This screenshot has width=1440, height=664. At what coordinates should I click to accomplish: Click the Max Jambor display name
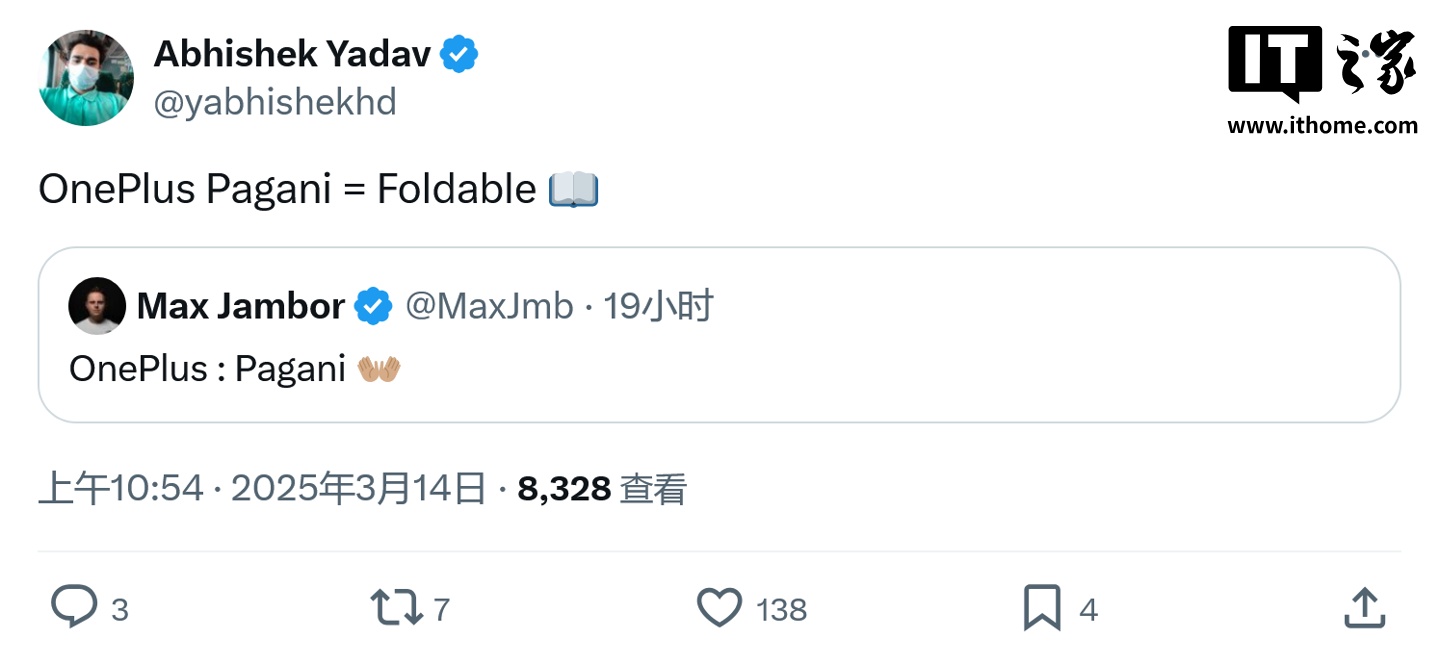[x=240, y=306]
